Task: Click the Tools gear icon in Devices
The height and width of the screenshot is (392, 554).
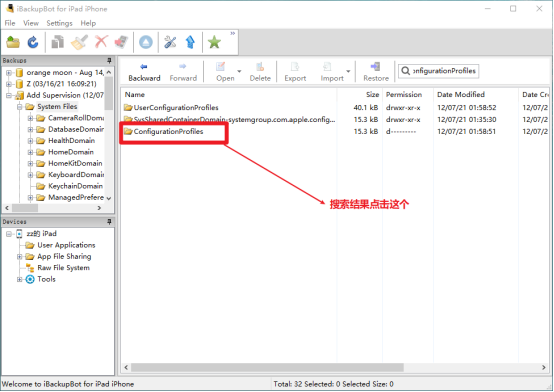Action: (x=30, y=279)
